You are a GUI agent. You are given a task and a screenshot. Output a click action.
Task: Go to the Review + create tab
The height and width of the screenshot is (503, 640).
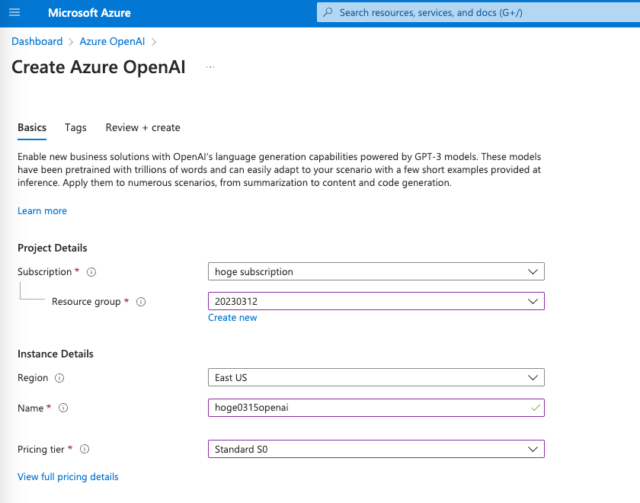(143, 128)
